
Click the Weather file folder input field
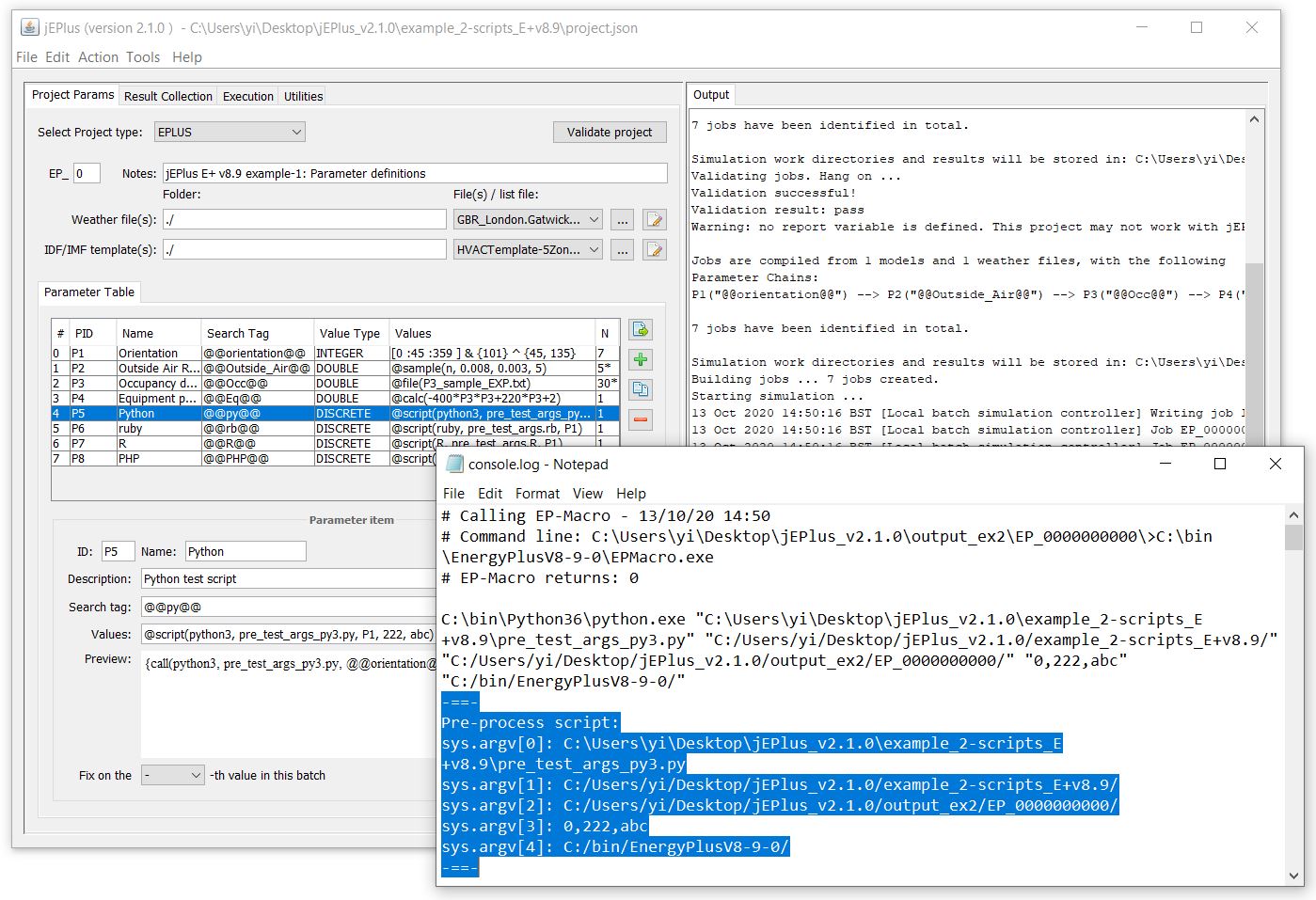(x=305, y=219)
